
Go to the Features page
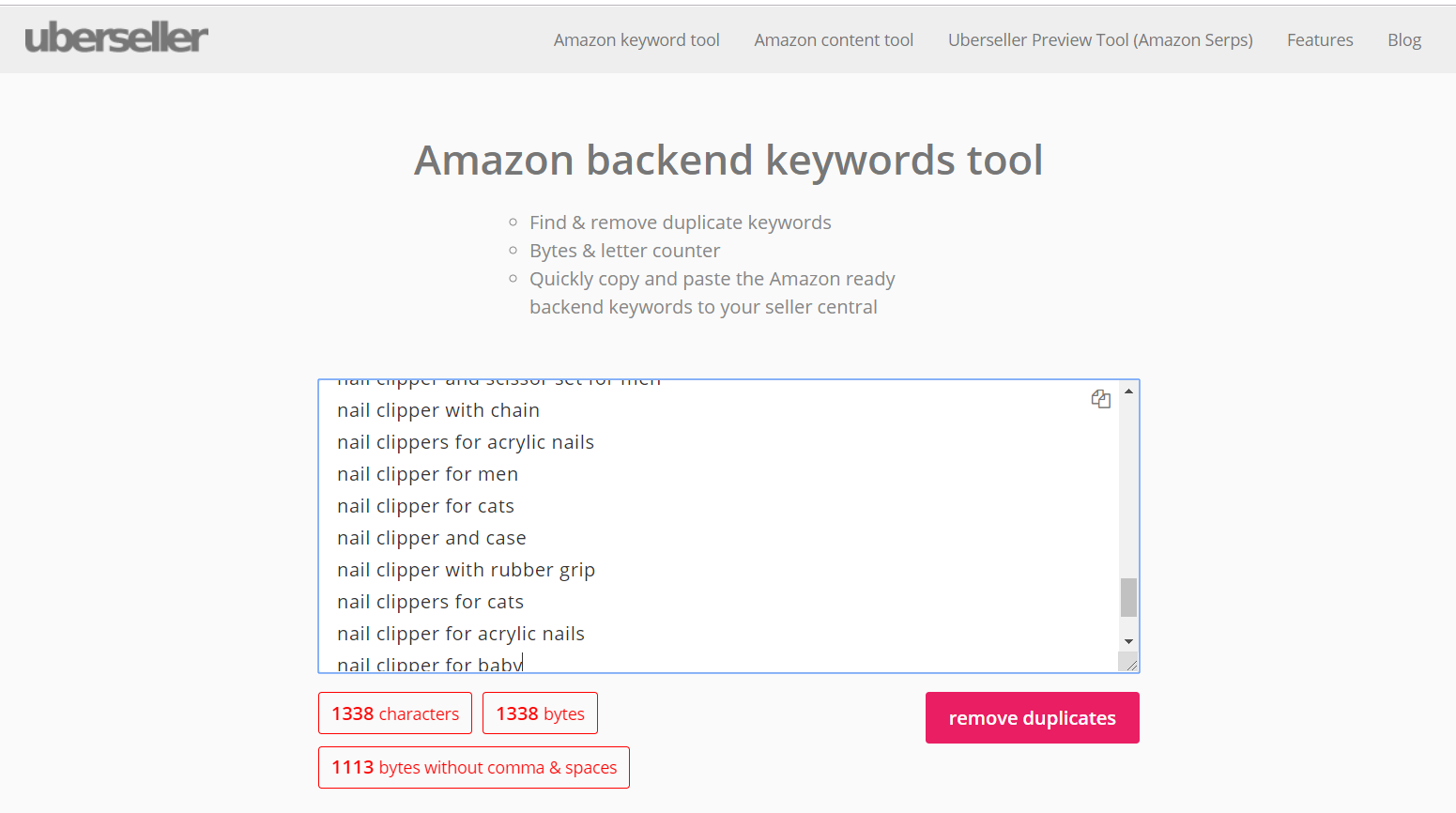(1320, 39)
